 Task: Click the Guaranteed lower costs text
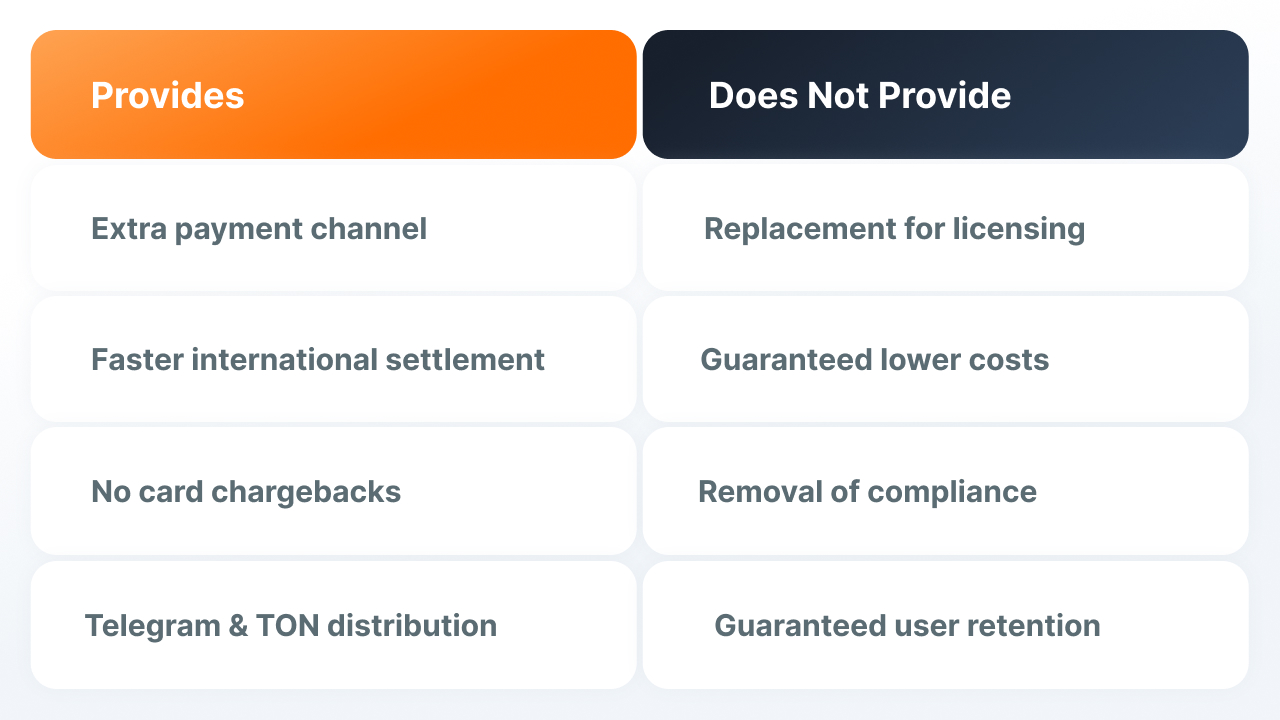click(875, 360)
